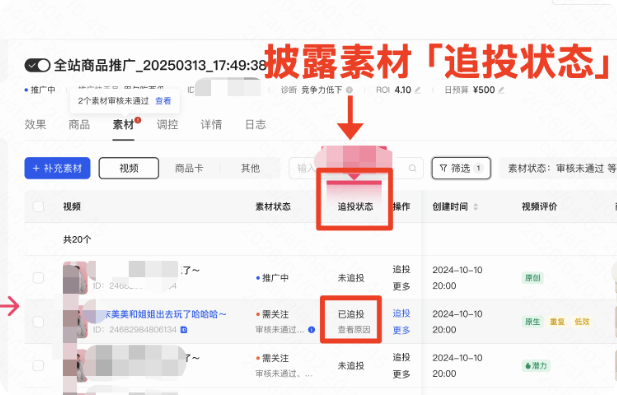Click the 素材状态 column header

click(x=273, y=207)
